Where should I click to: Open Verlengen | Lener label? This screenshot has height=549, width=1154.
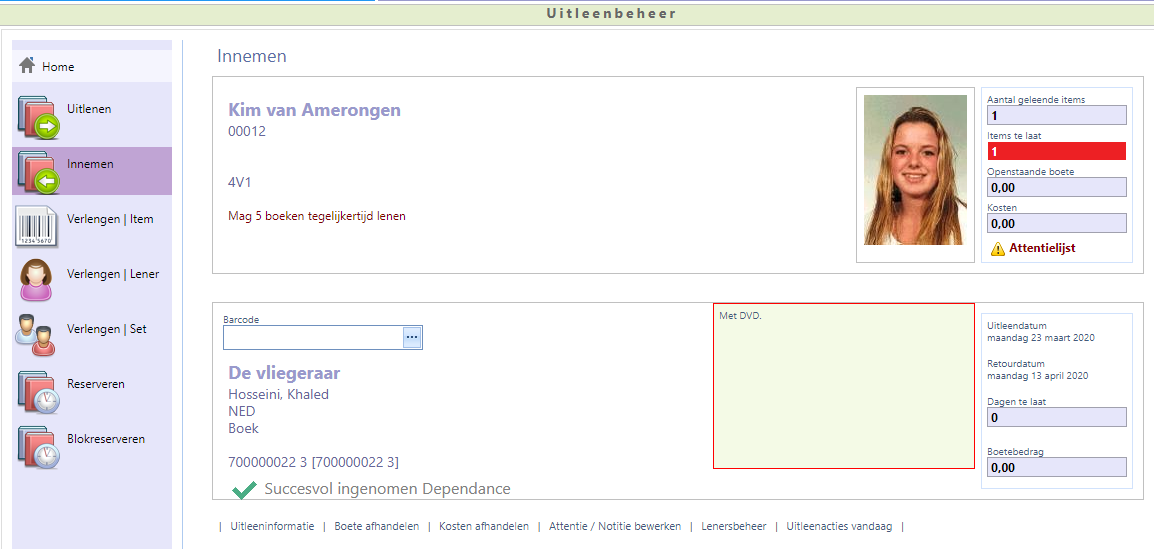113,274
